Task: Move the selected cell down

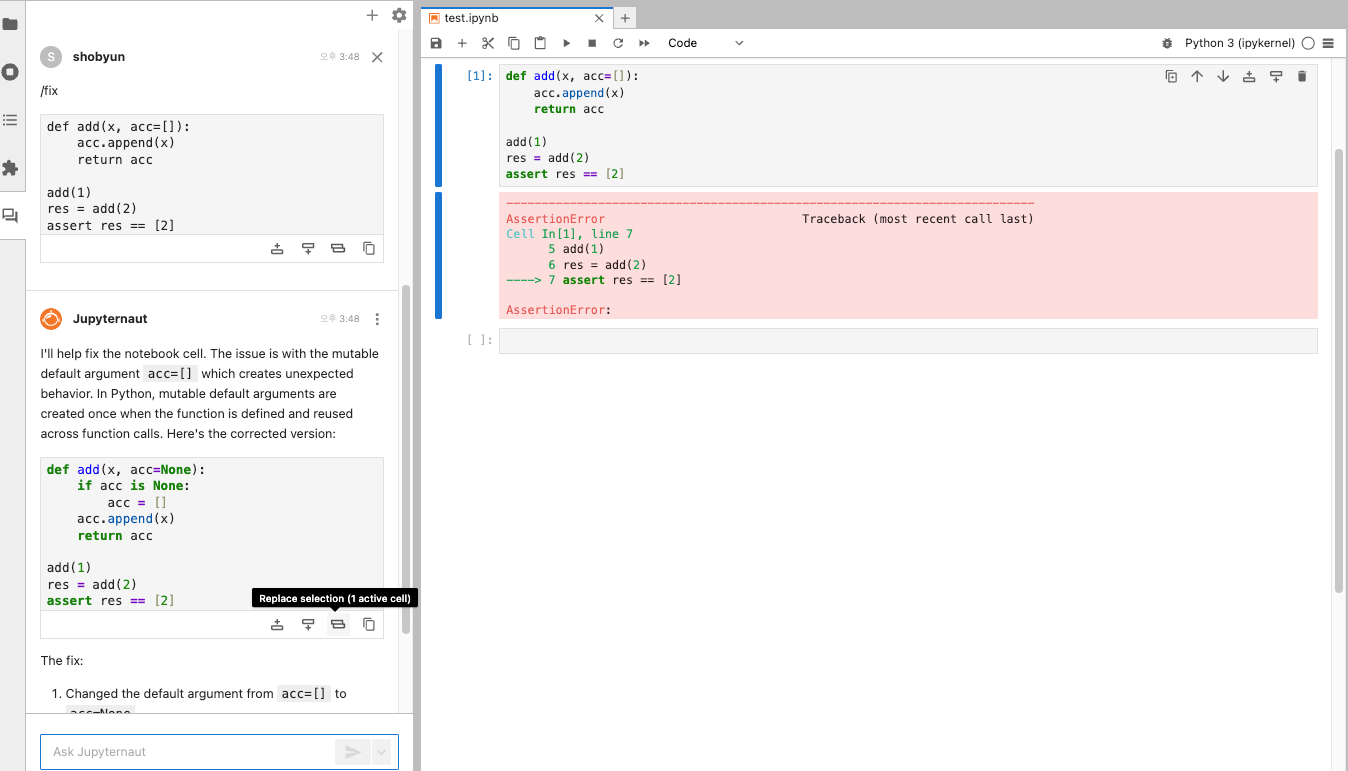Action: coord(1222,76)
